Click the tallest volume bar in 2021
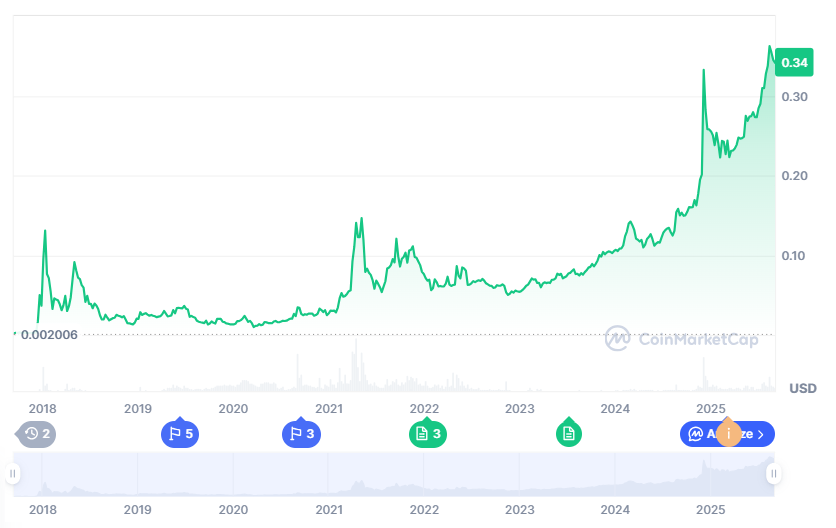This screenshot has width=836, height=528. click(x=356, y=365)
